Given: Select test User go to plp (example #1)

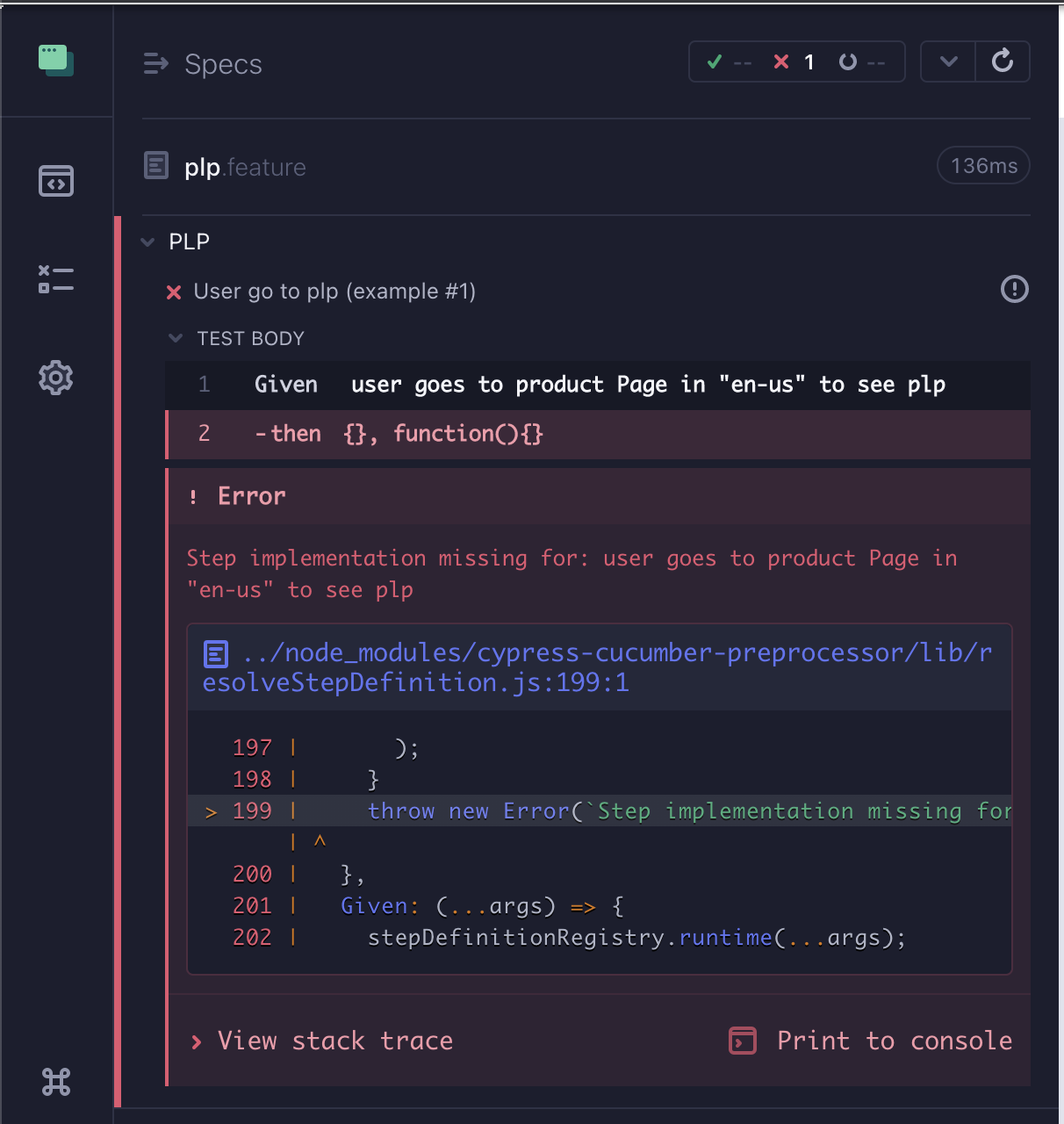Looking at the screenshot, I should pyautogui.click(x=334, y=292).
